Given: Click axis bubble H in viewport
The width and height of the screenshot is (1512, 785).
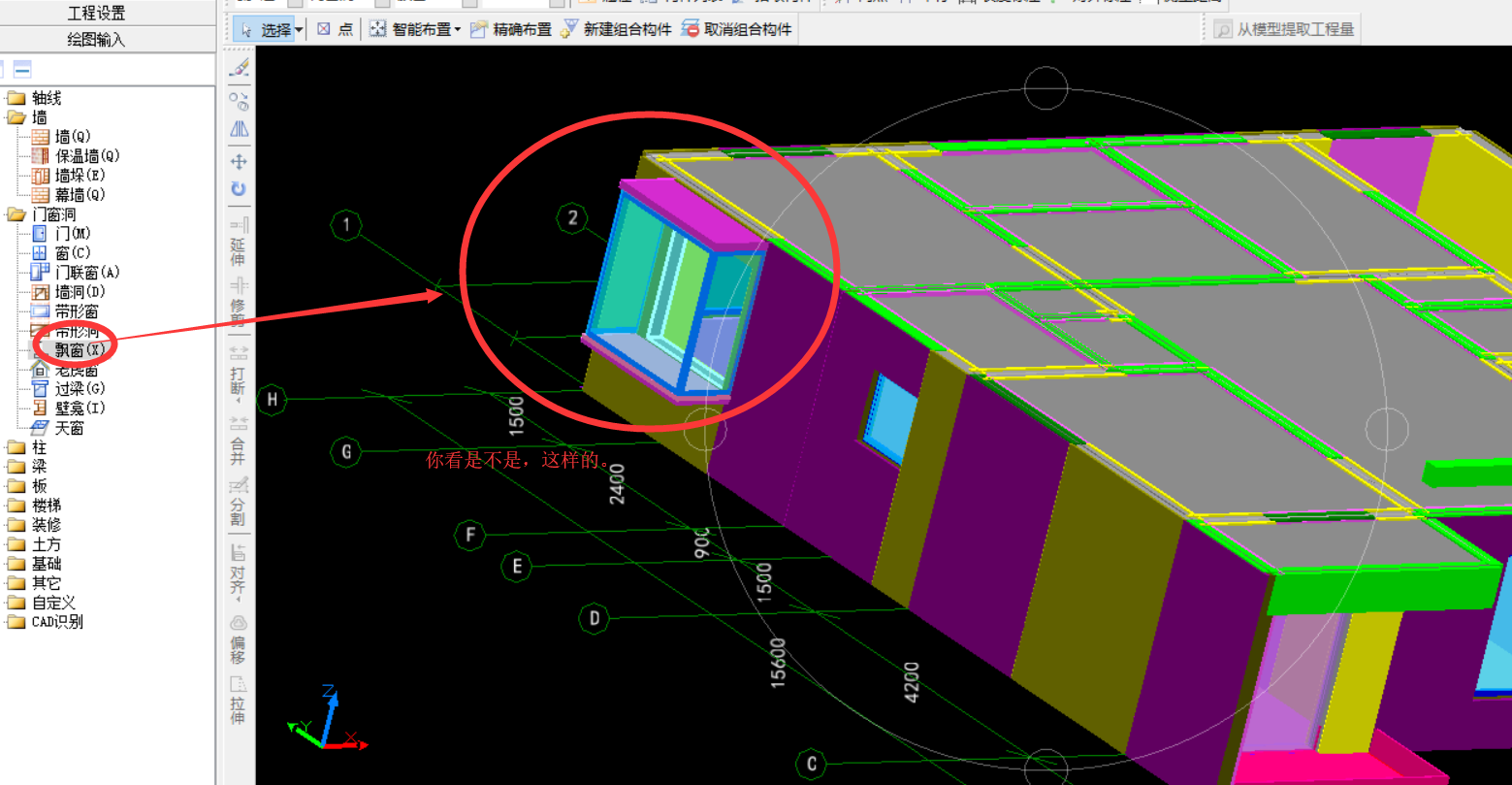Looking at the screenshot, I should [273, 399].
